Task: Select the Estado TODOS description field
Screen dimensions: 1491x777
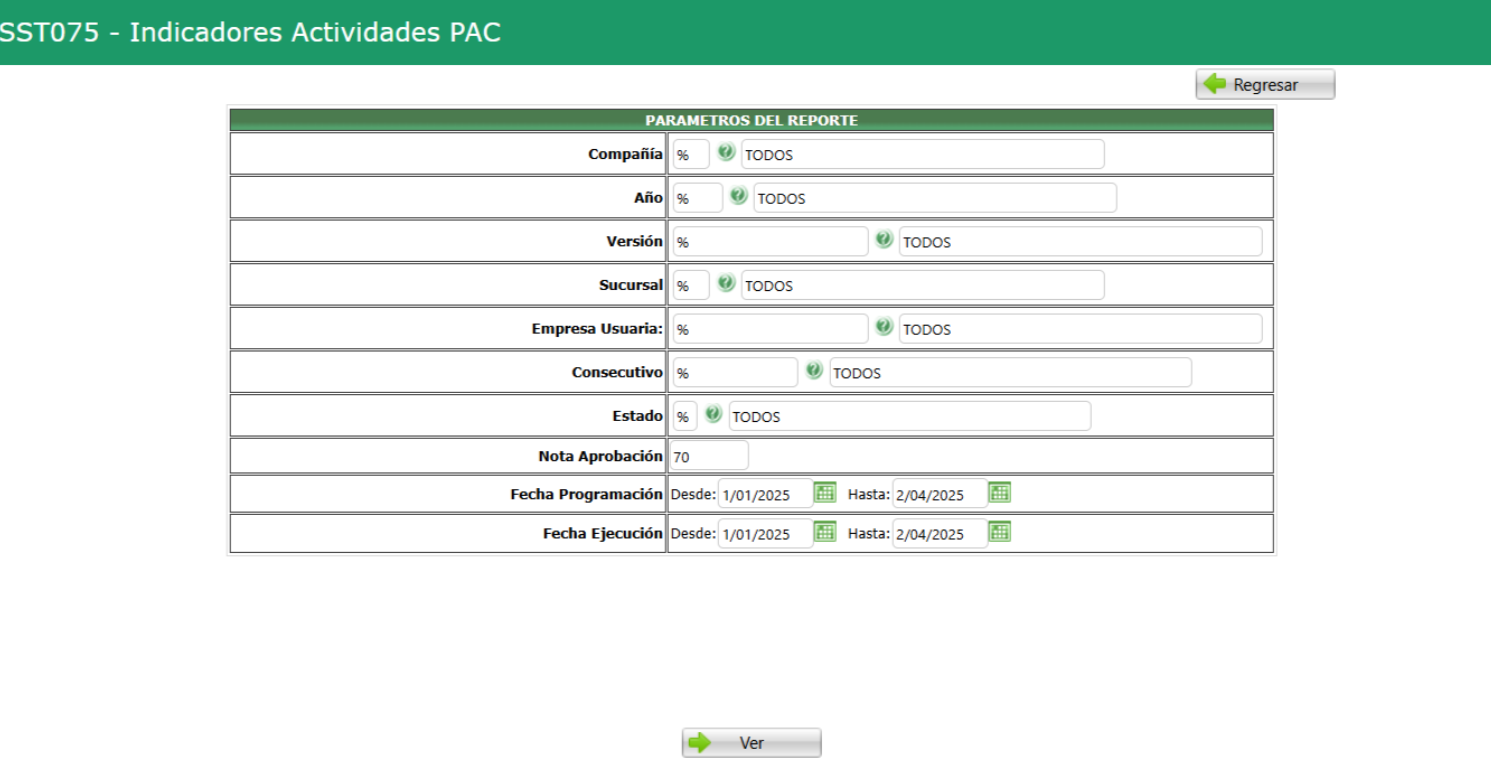Action: [x=910, y=417]
